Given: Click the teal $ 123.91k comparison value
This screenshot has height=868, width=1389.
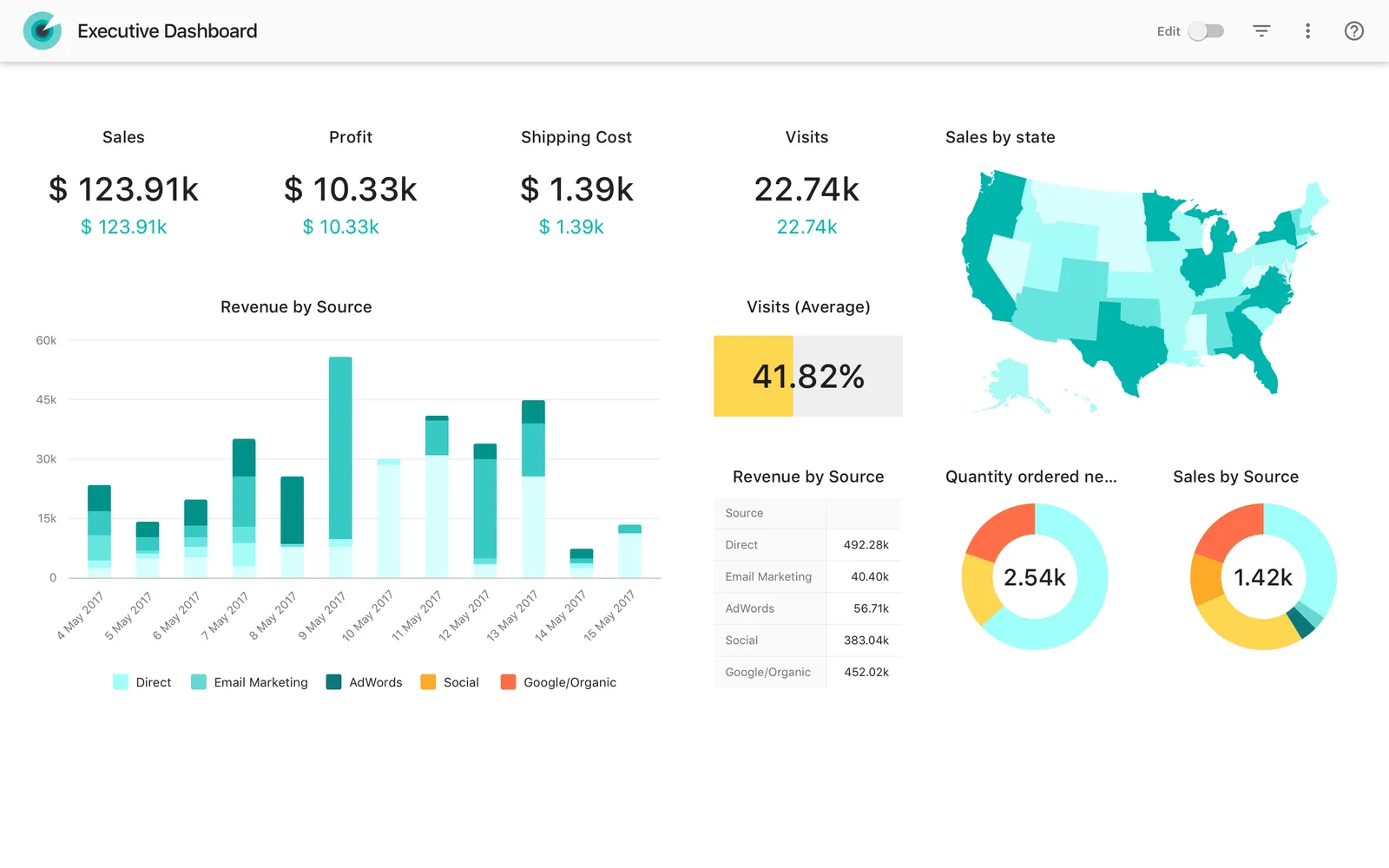Looking at the screenshot, I should (123, 227).
